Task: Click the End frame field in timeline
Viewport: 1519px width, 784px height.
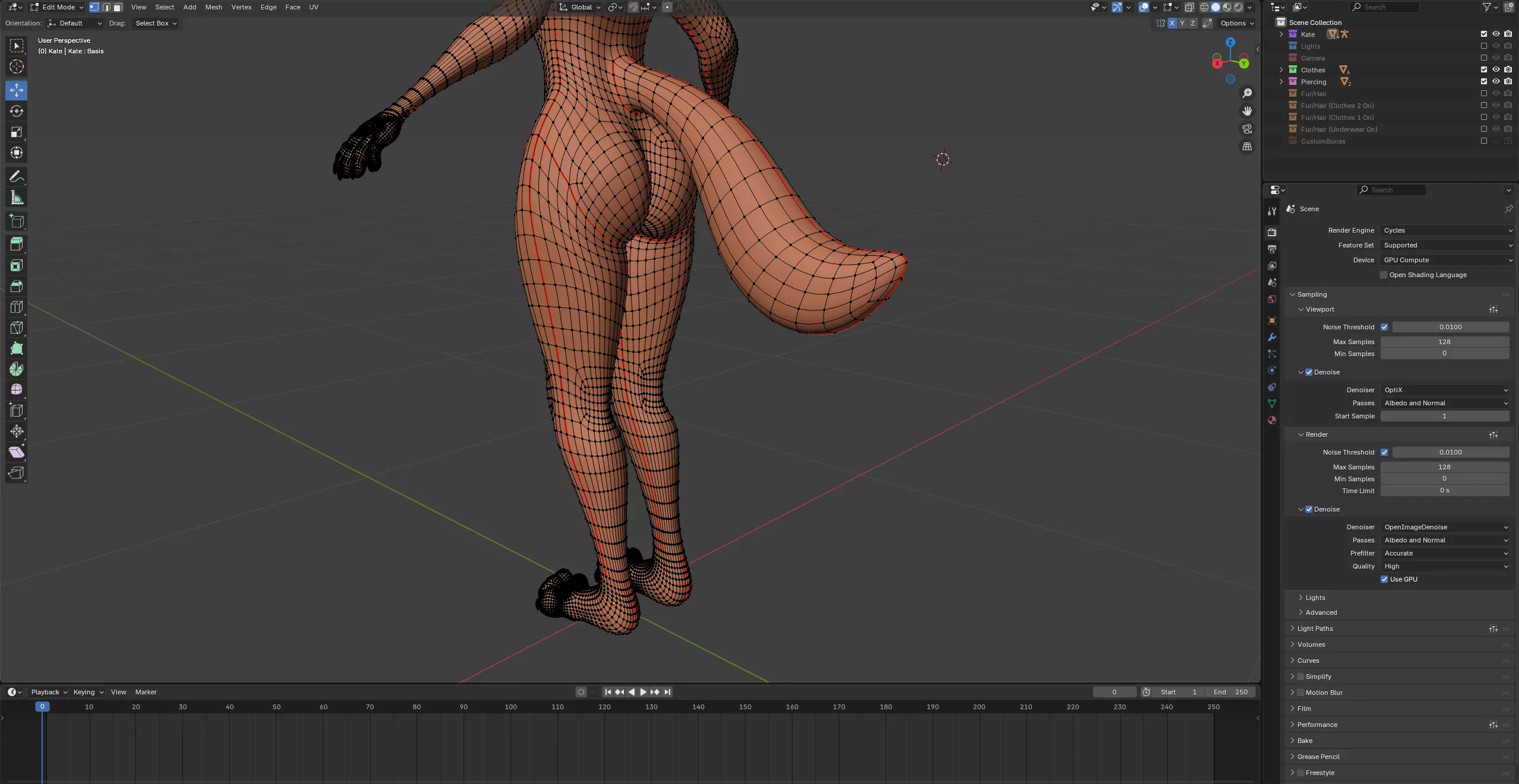Action: (x=1230, y=692)
